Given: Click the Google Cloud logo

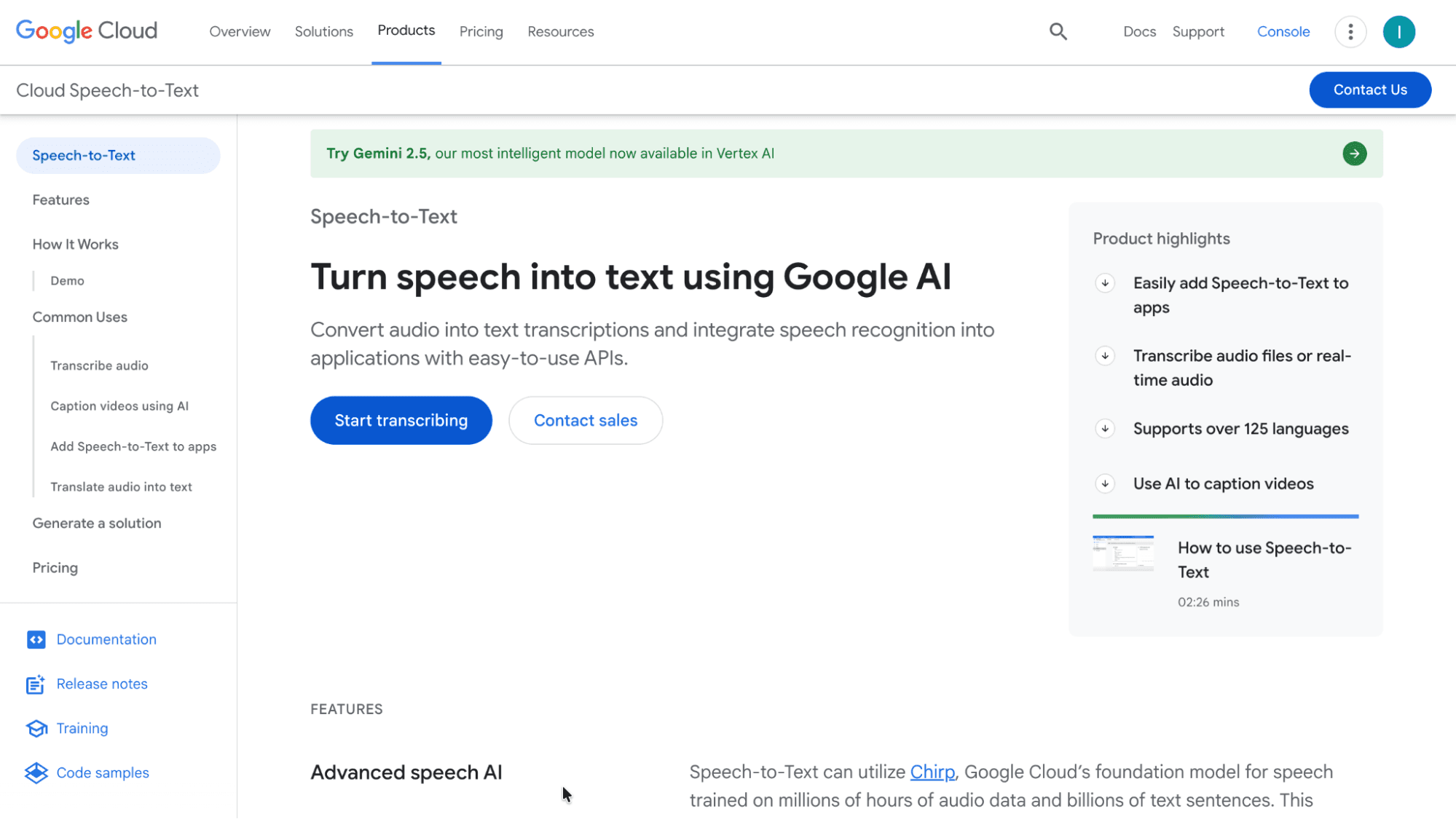Looking at the screenshot, I should point(86,31).
